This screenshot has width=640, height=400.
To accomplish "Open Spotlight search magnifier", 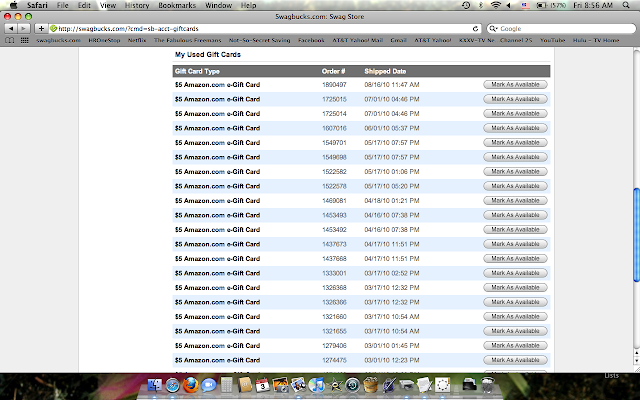I will [x=626, y=5].
